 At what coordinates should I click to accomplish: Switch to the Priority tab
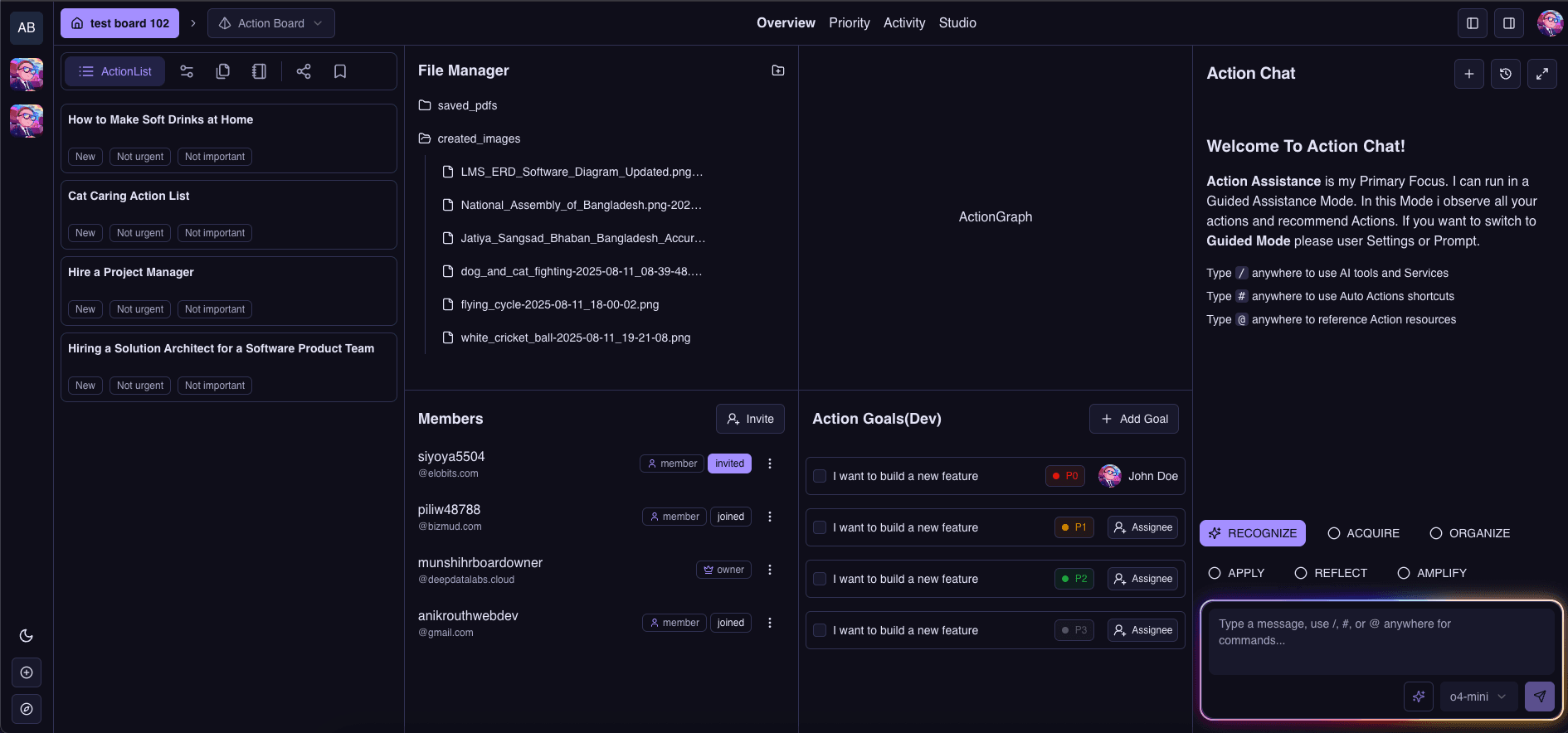click(x=849, y=23)
